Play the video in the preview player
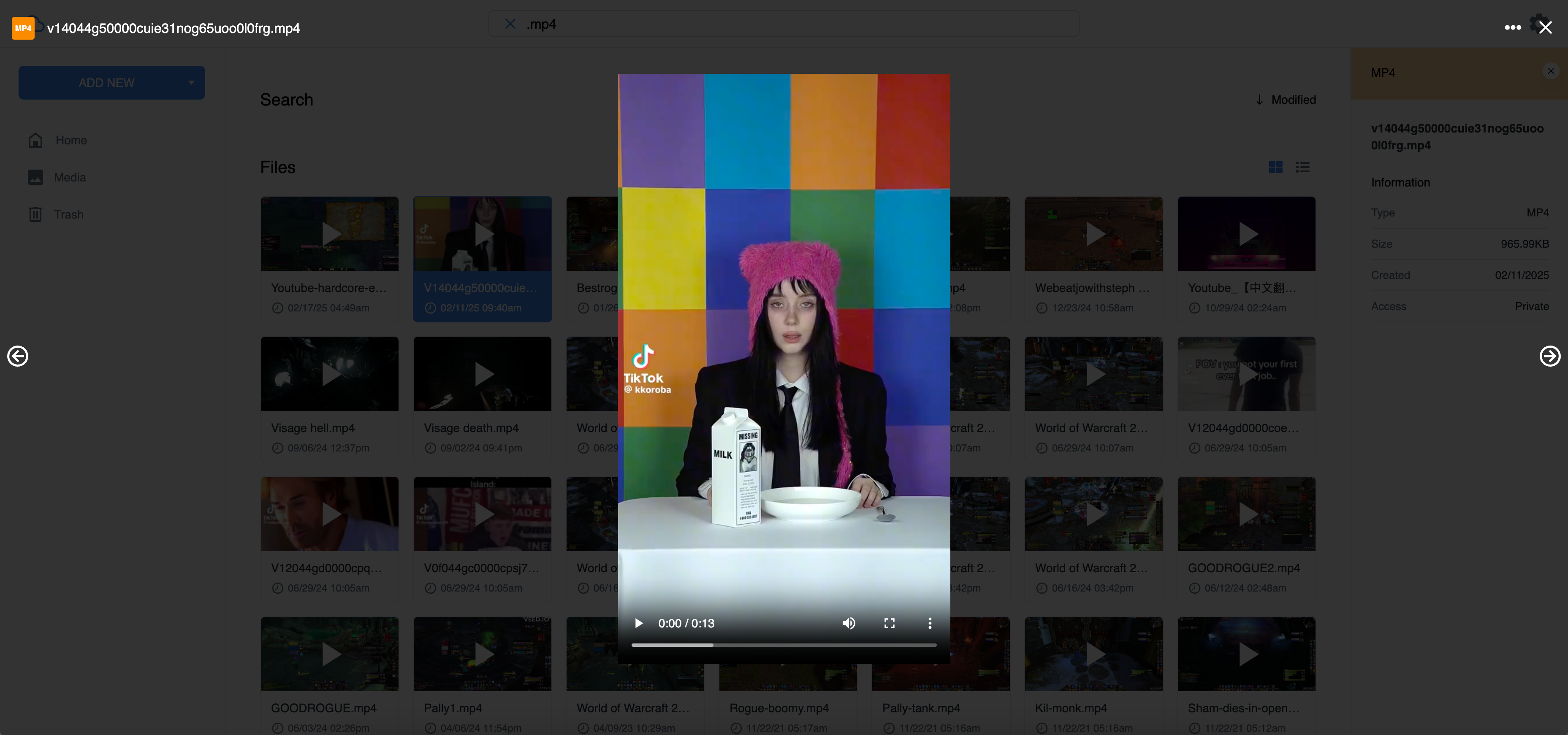The image size is (1568, 735). [638, 623]
